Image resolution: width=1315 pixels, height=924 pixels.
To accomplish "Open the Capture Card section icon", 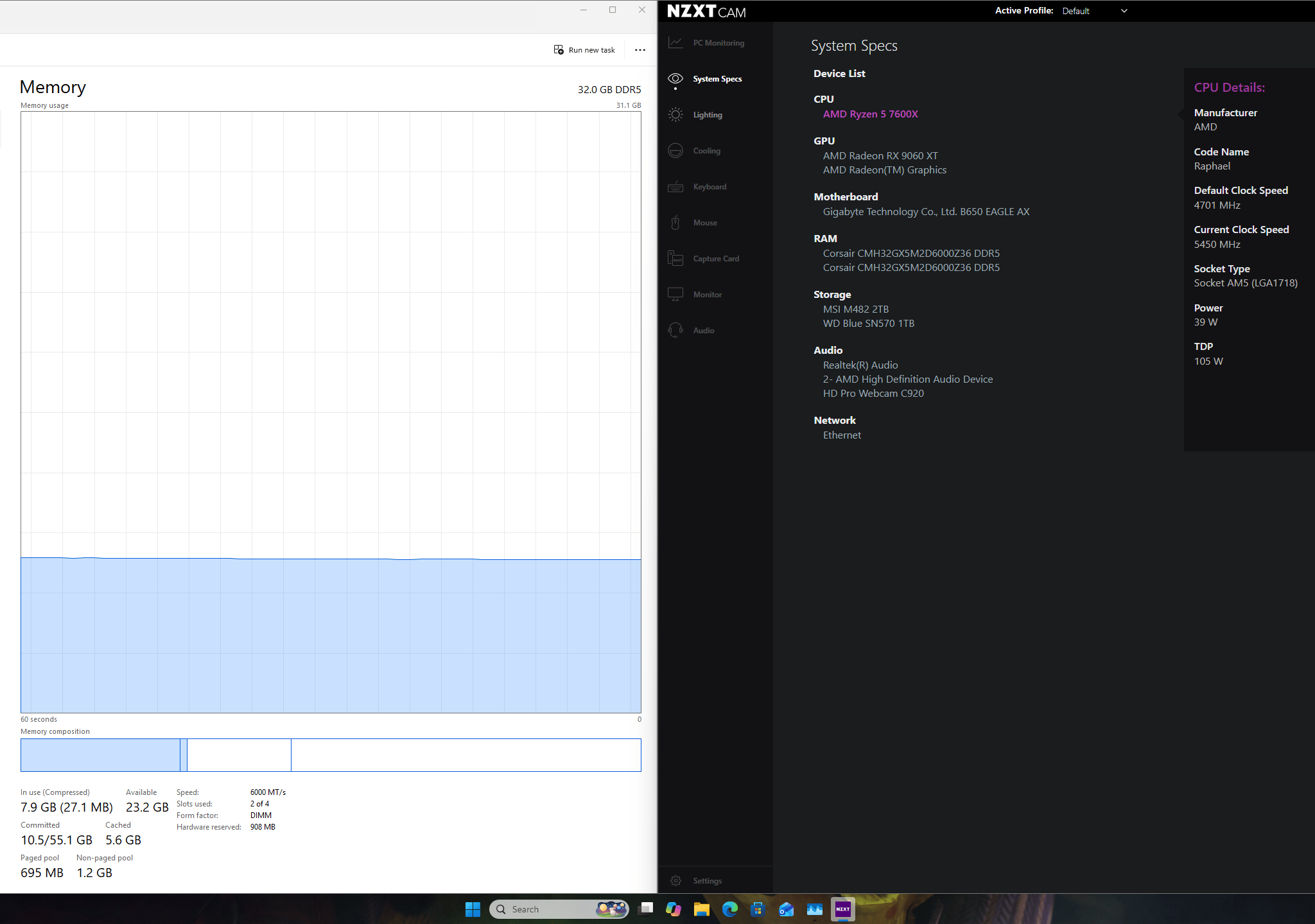I will click(675, 259).
